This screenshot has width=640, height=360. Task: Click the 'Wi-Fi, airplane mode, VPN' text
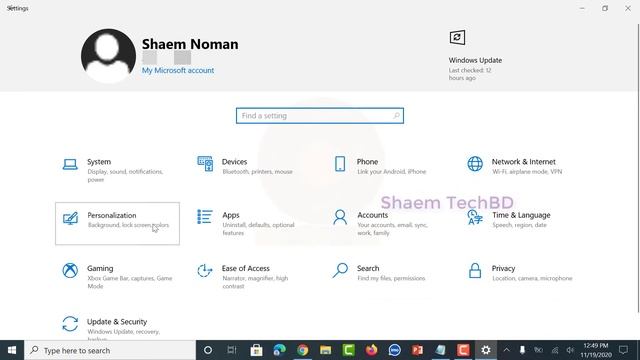point(527,172)
